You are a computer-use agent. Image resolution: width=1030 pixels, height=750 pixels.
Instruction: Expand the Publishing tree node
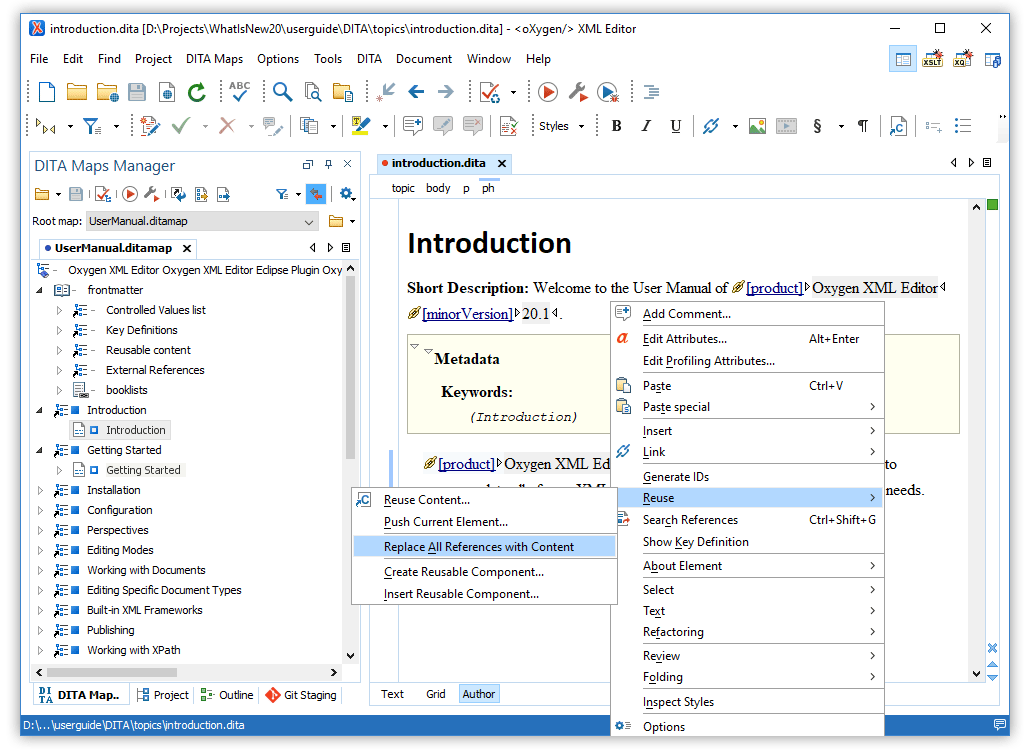point(40,630)
